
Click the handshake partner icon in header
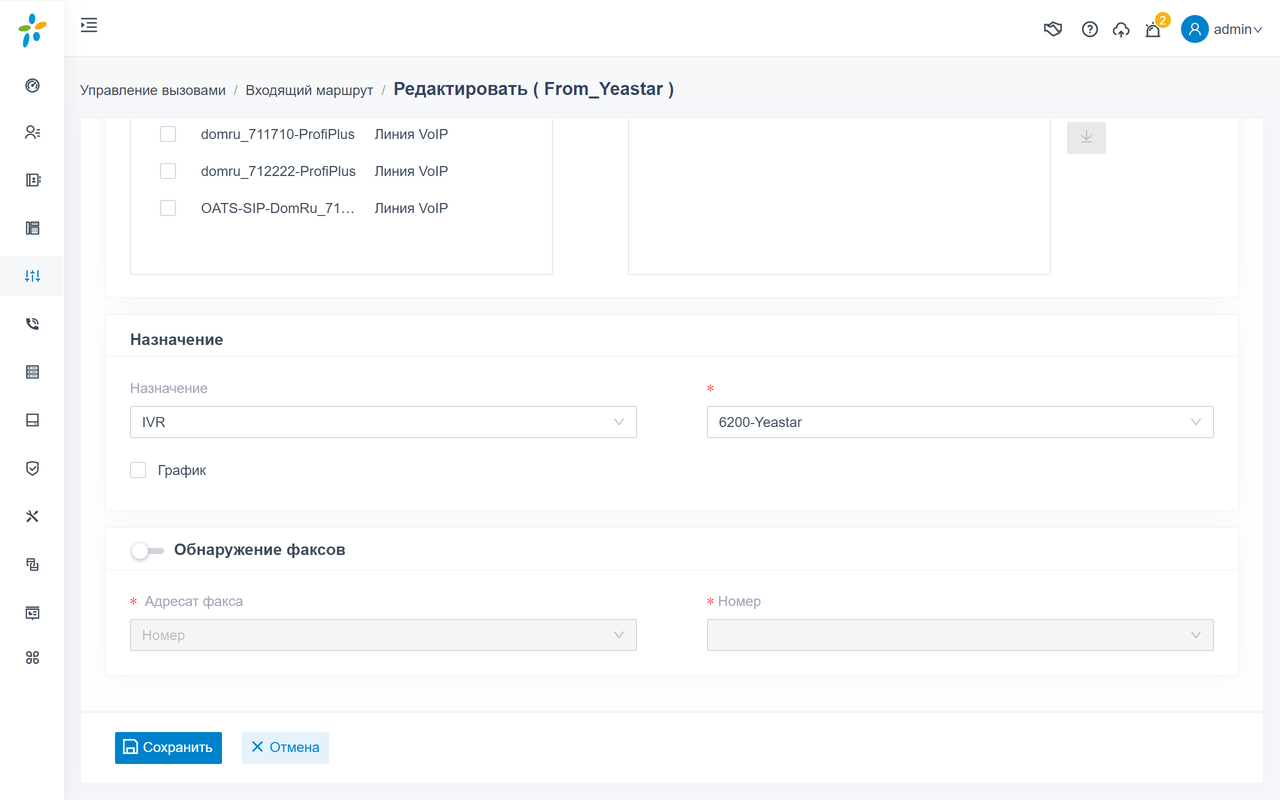coord(1053,29)
